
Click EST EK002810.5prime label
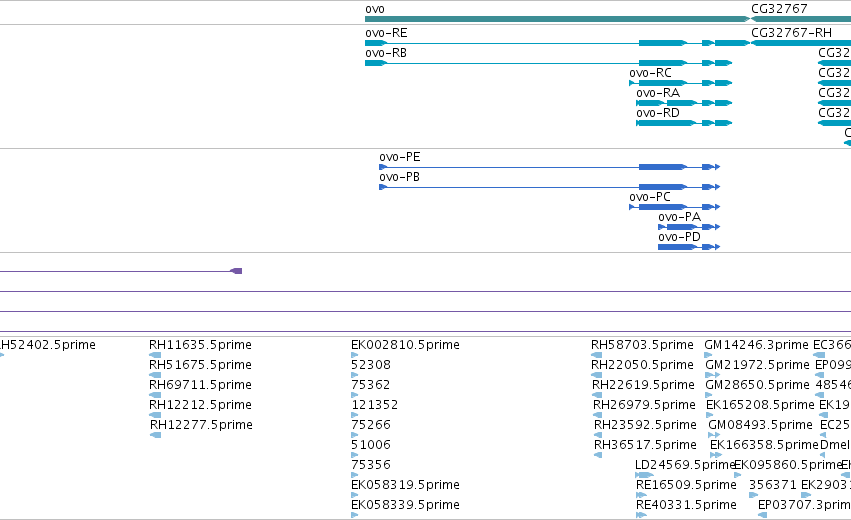(x=405, y=345)
